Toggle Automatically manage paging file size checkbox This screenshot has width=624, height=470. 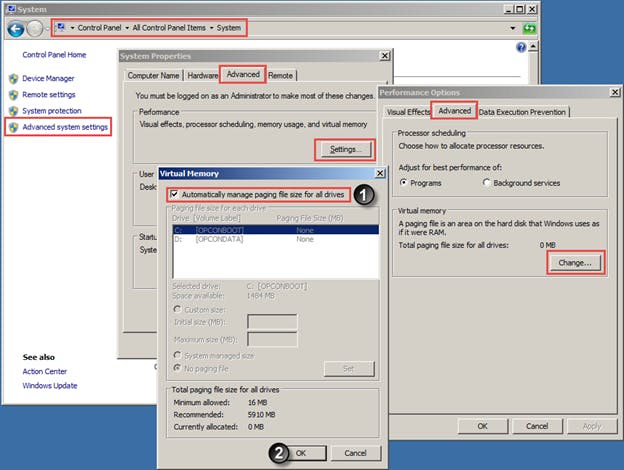[x=176, y=194]
